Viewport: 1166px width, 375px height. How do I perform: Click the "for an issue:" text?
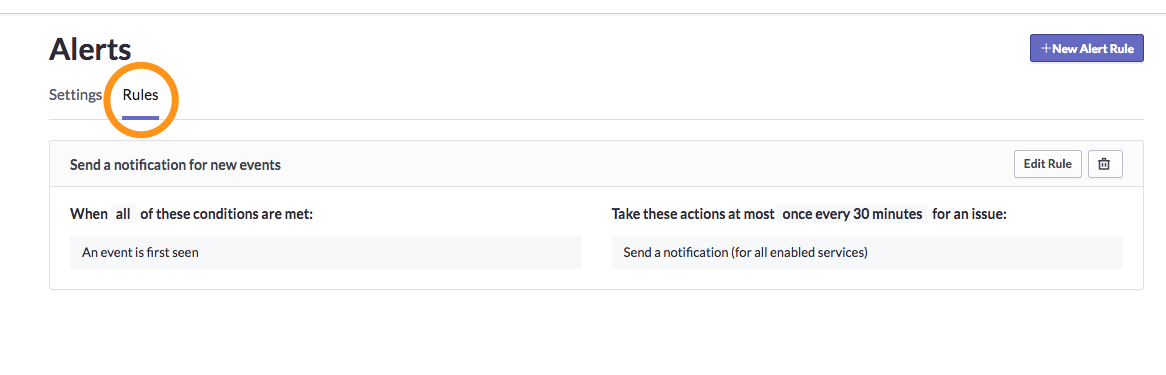[x=970, y=214]
